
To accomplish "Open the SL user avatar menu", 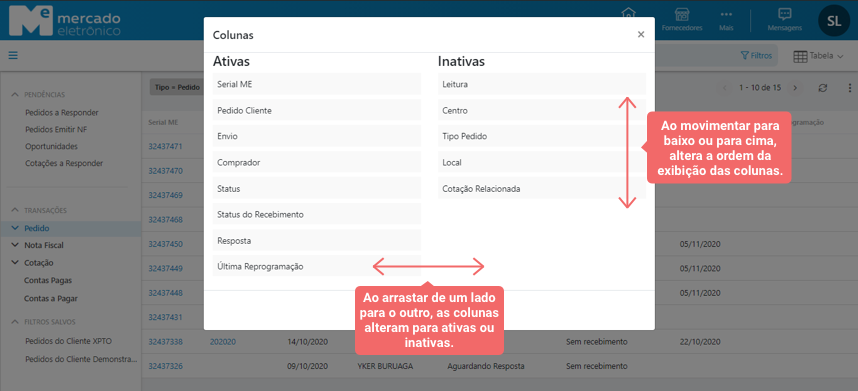I will [x=834, y=21].
